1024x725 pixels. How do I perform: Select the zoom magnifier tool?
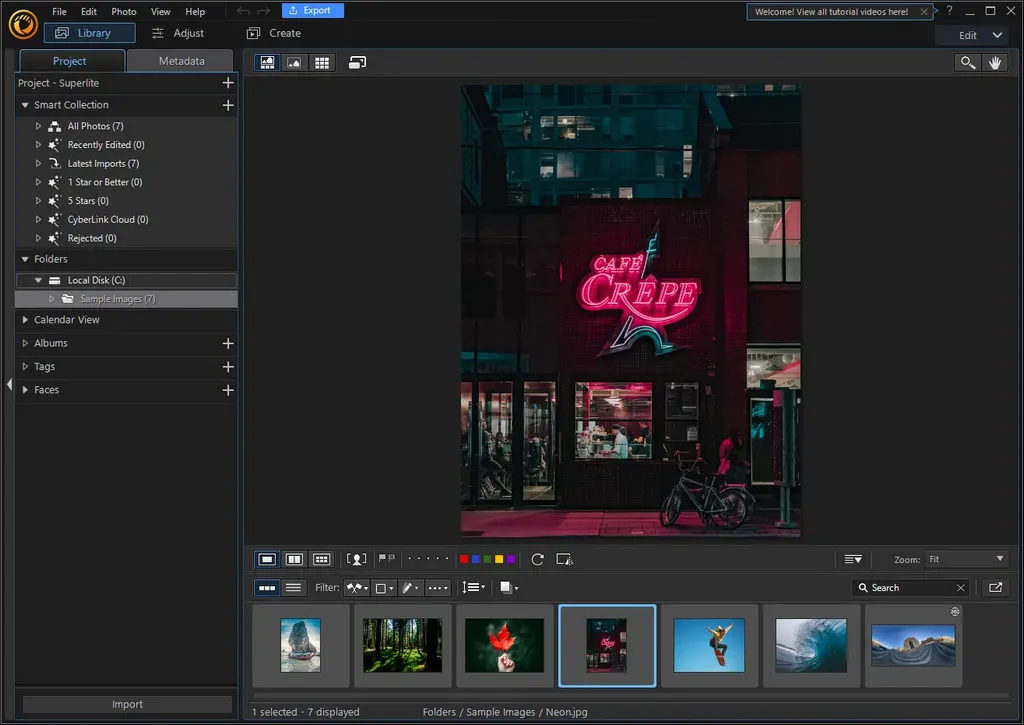tap(967, 63)
